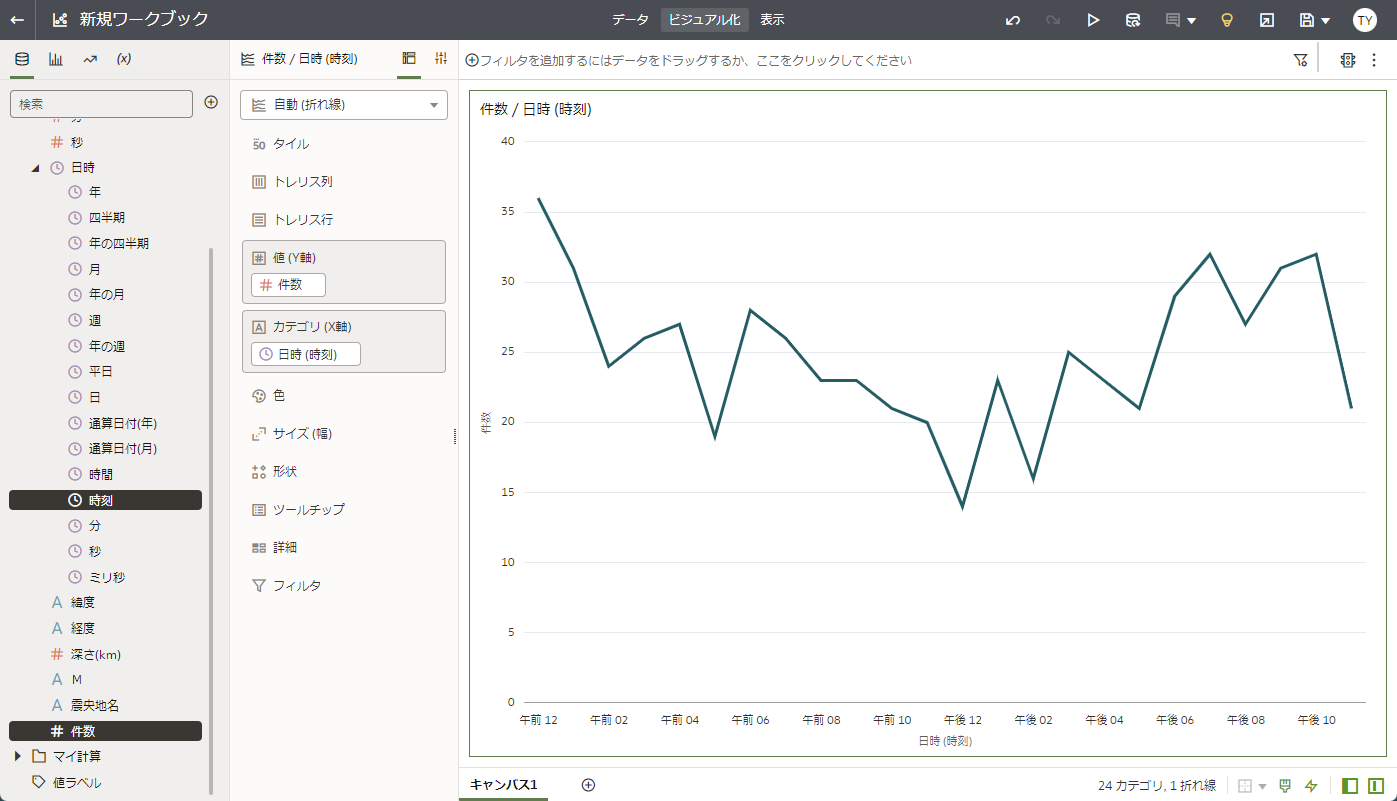Viewport: 1397px width, 801px height.
Task: Select the 深さ(km) data element
Action: pyautogui.click(x=95, y=654)
